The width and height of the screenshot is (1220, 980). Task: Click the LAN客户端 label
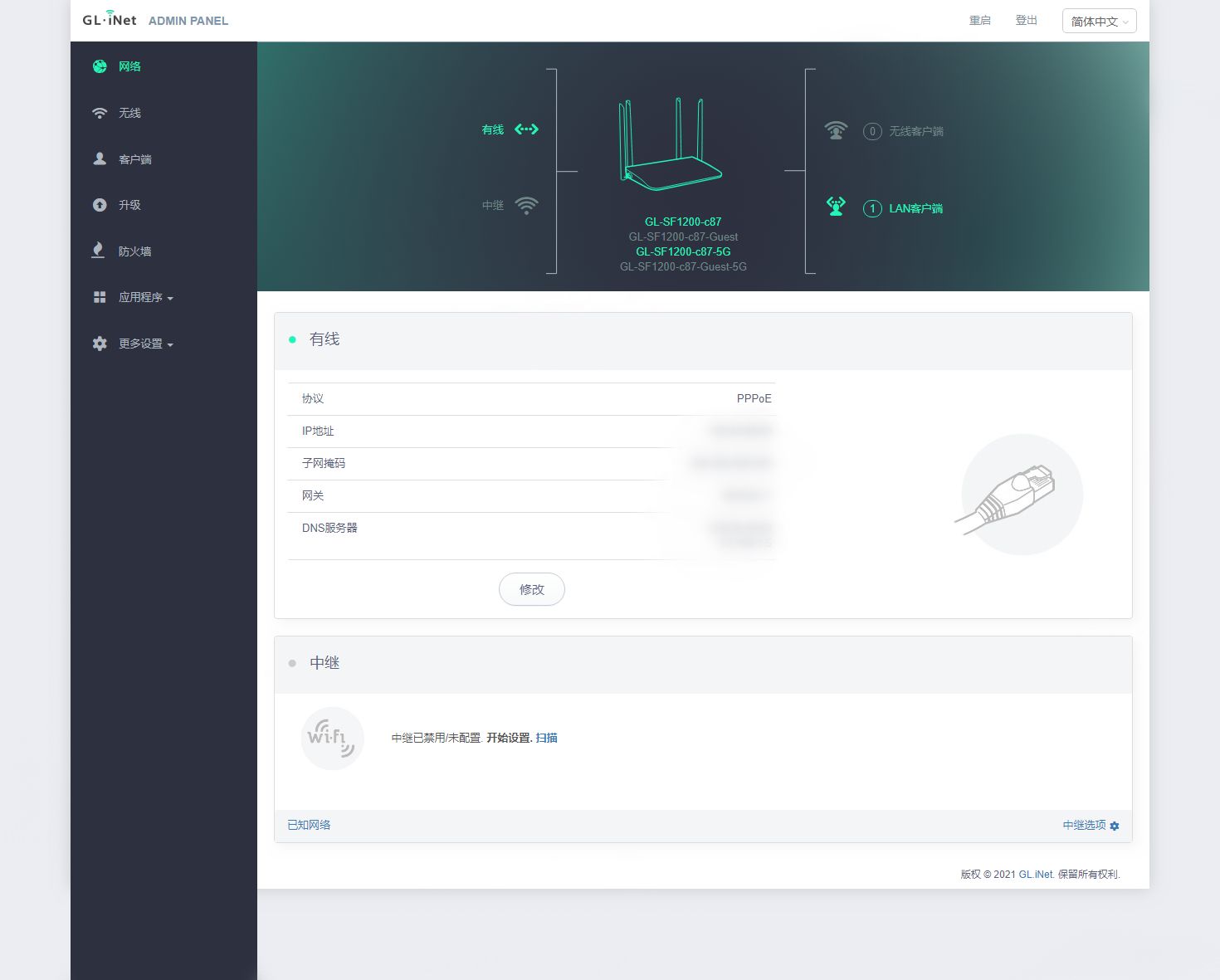click(916, 208)
